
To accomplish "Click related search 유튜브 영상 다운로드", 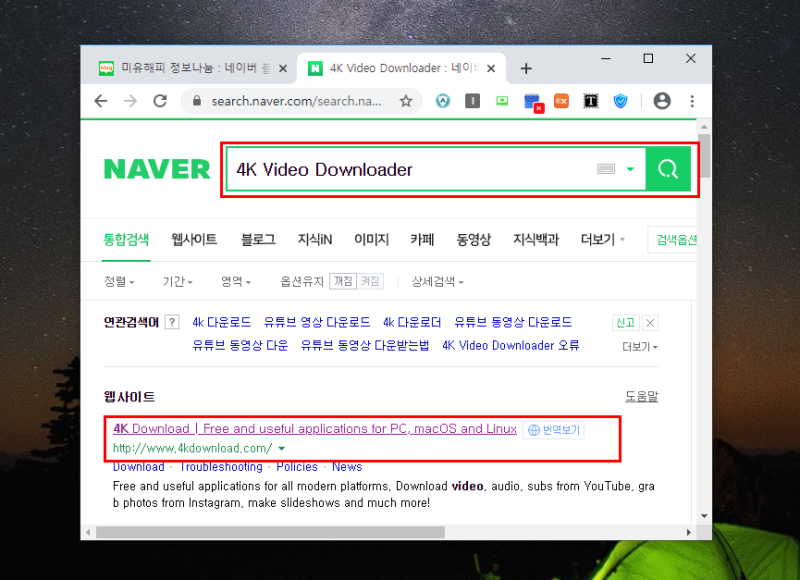I will tap(317, 322).
